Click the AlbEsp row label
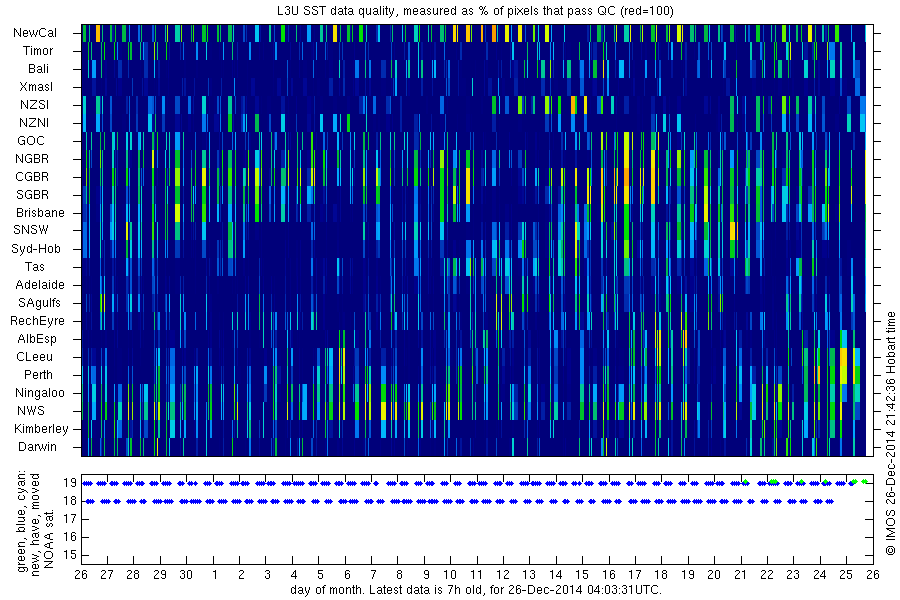Screen dimensions: 900x600 tap(37, 339)
